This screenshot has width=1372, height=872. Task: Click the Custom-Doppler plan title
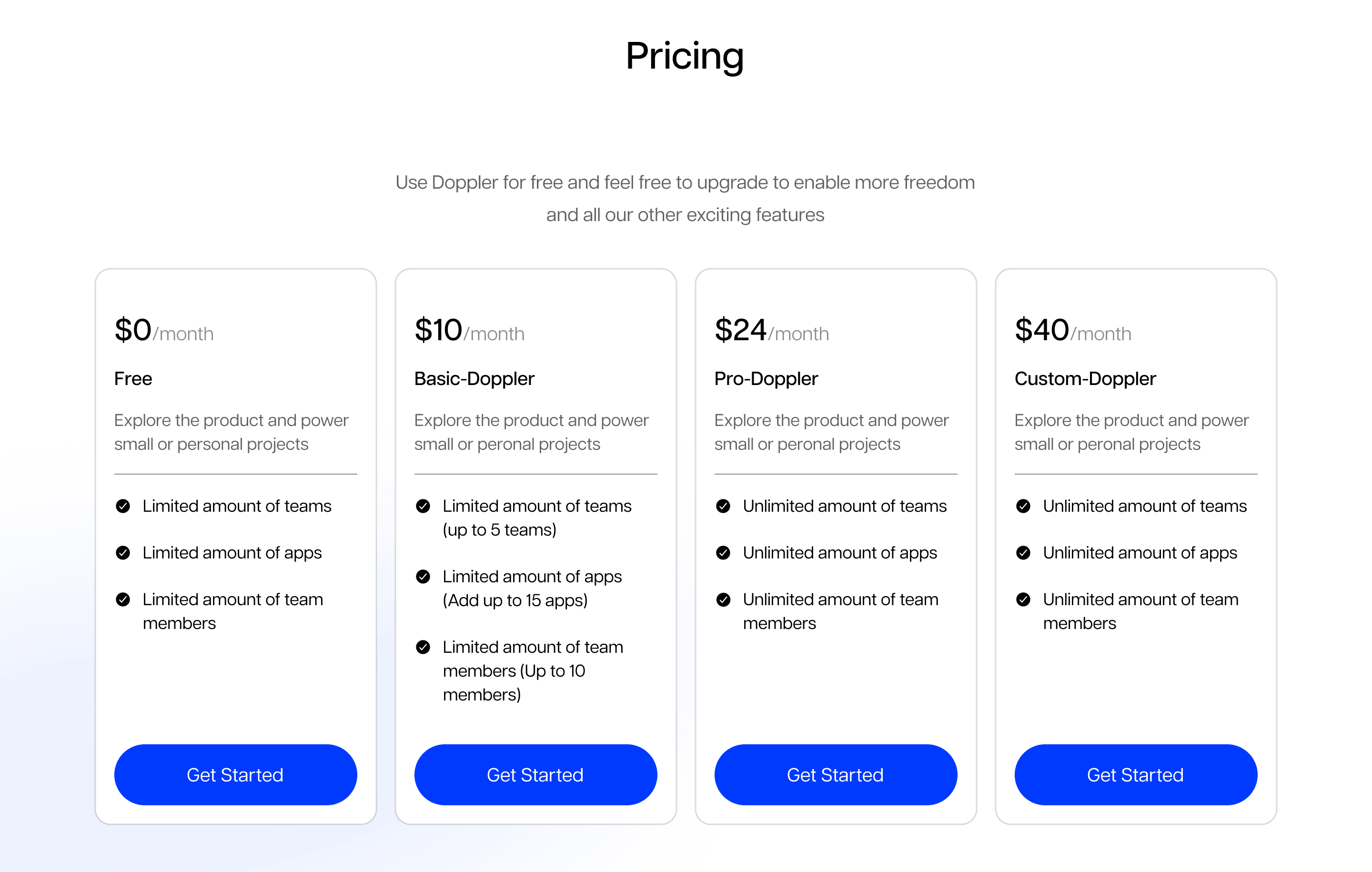(x=1085, y=378)
